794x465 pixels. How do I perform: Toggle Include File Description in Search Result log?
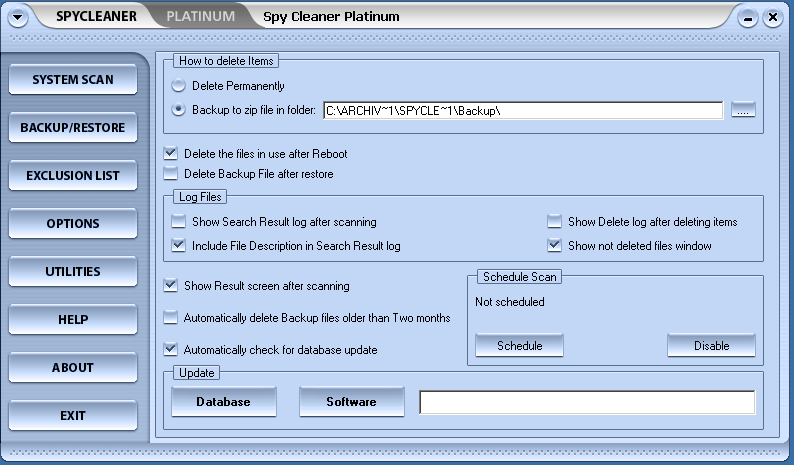(x=178, y=245)
